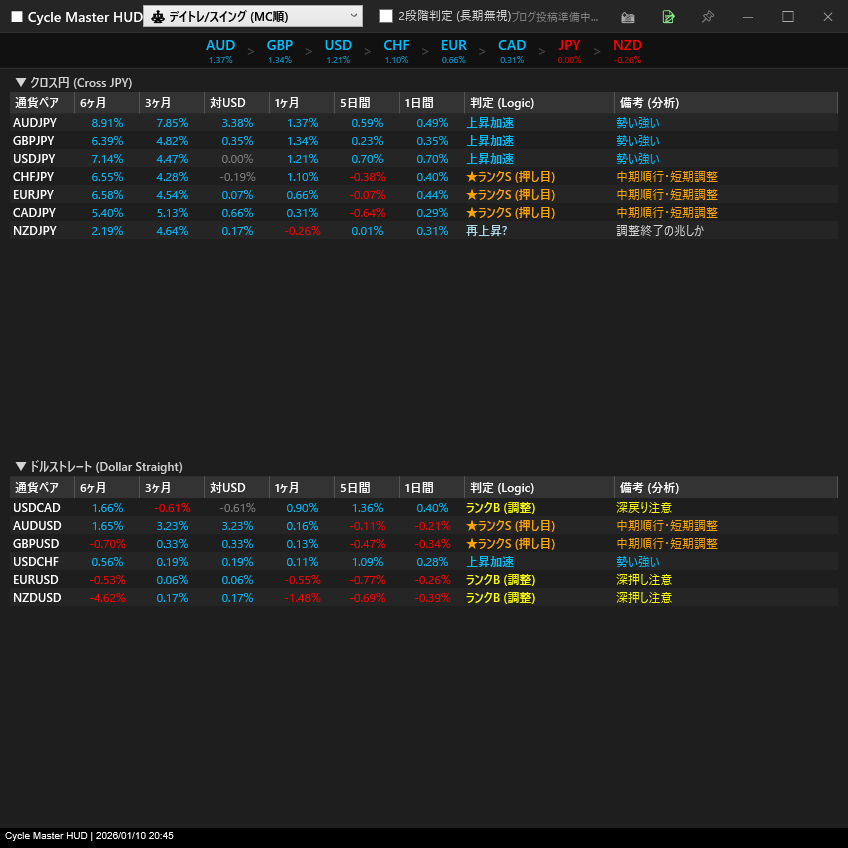848x848 pixels.
Task: Click the chart snapshot icon in title bar
Action: click(x=628, y=17)
